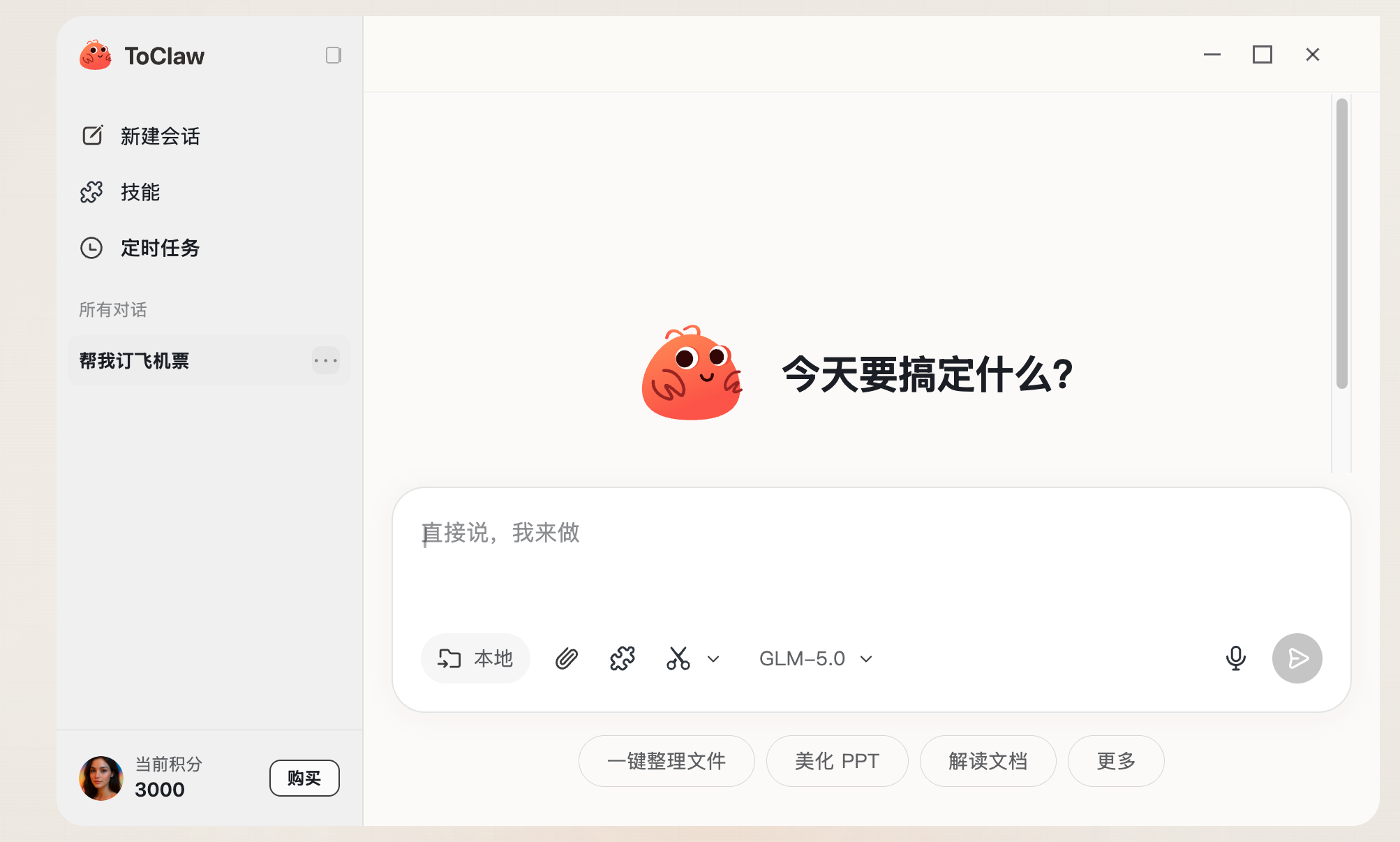
Task: Click the scissors screenshot icon
Action: click(678, 658)
